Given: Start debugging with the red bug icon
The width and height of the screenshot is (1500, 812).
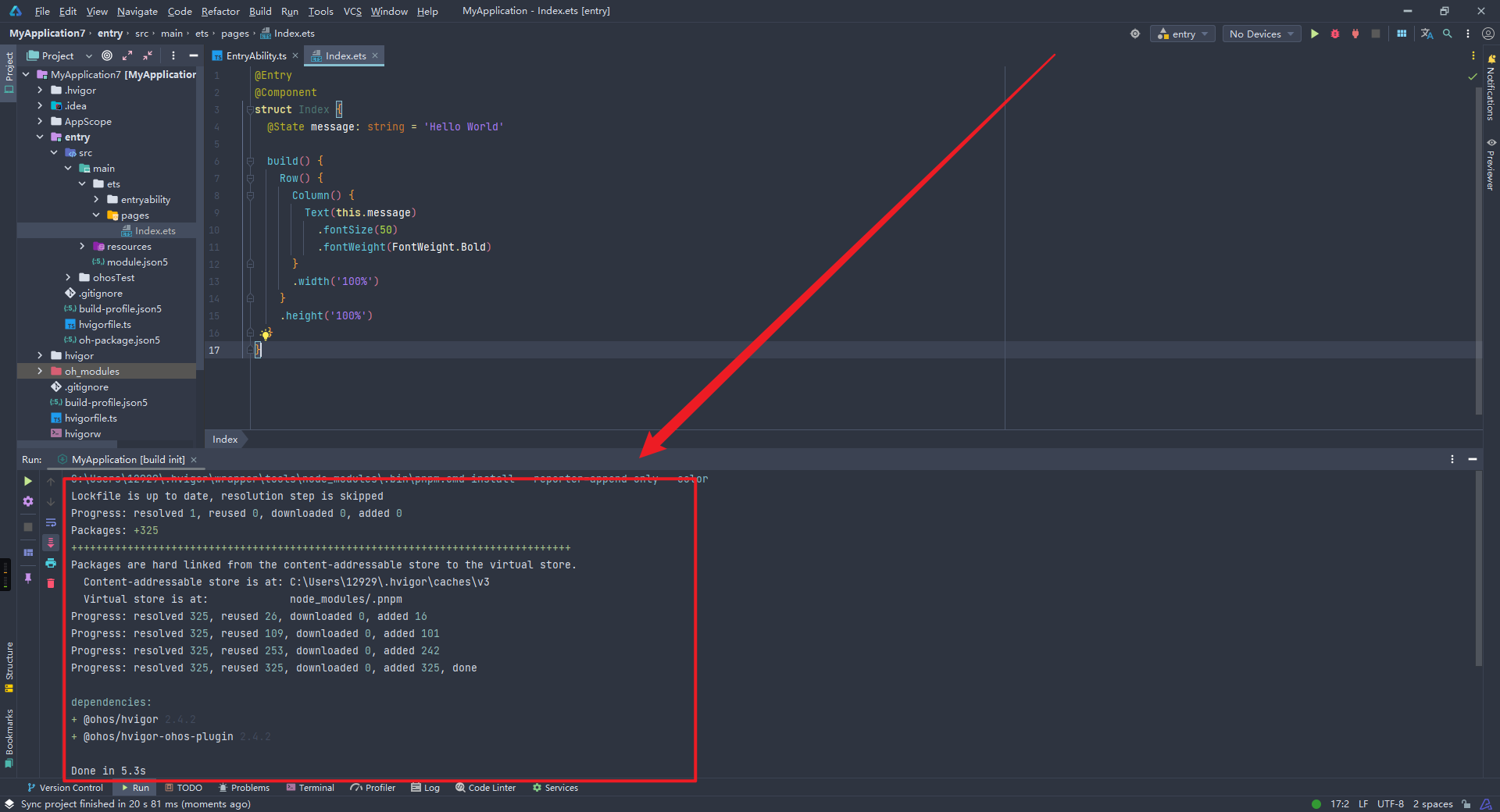Looking at the screenshot, I should (1335, 34).
